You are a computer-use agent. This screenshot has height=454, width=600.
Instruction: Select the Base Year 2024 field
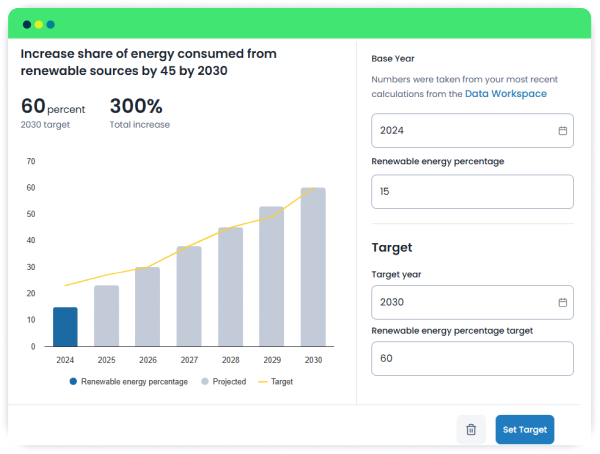[x=472, y=131]
